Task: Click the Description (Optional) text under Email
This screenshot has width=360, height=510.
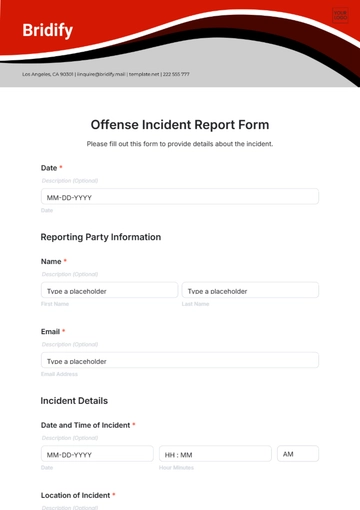Action: 70,344
